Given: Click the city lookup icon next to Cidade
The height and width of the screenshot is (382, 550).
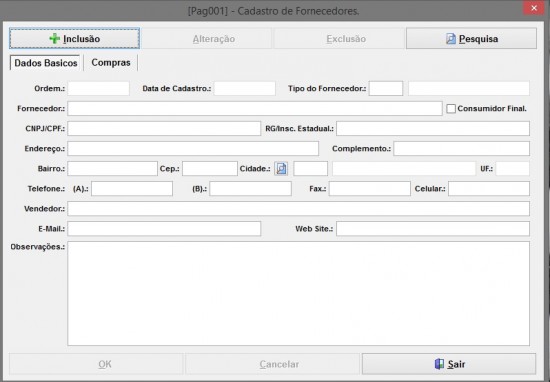Looking at the screenshot, I should [281, 168].
